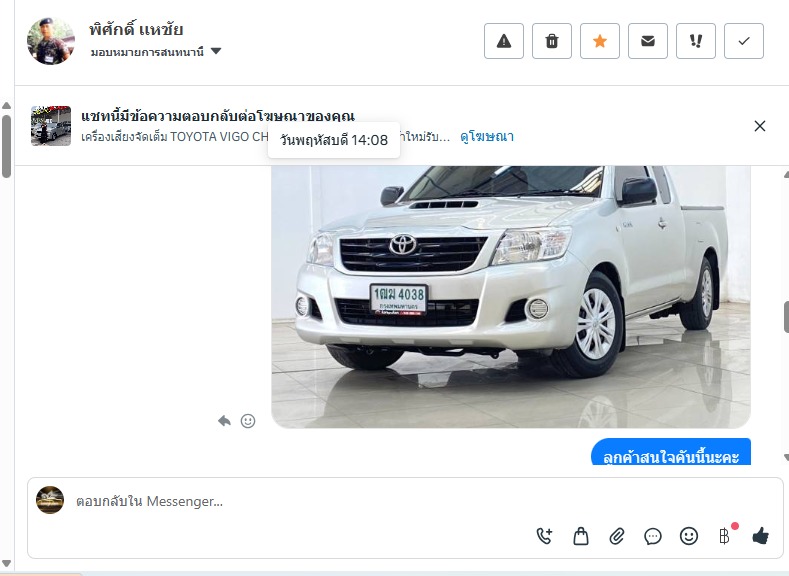
Task: Dismiss the ad reply banner
Action: click(x=760, y=126)
